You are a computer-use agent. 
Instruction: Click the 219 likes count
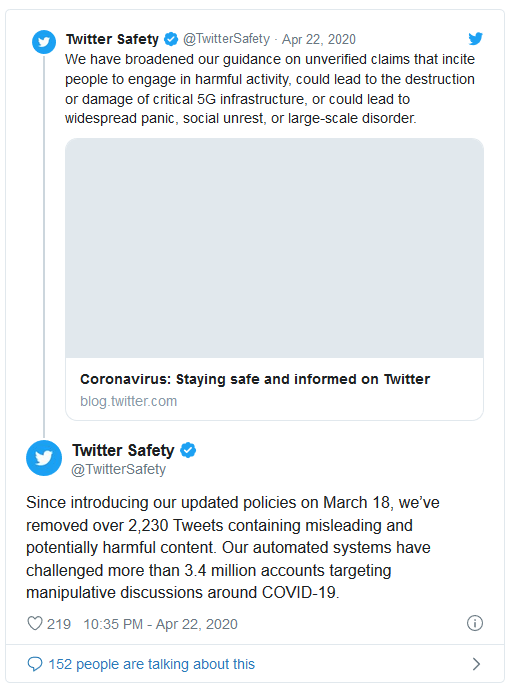(x=59, y=624)
